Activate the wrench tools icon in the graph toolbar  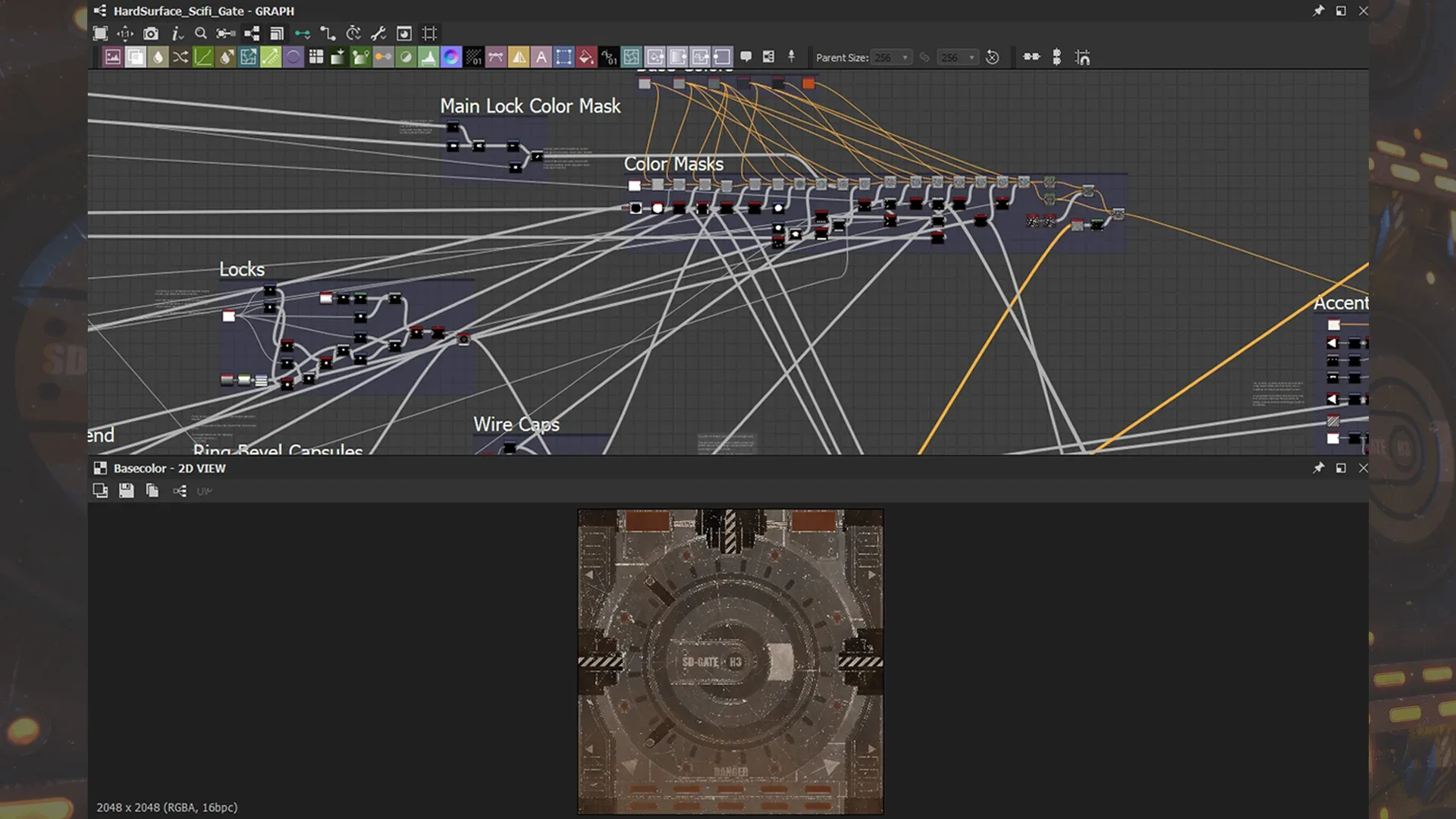pos(378,33)
